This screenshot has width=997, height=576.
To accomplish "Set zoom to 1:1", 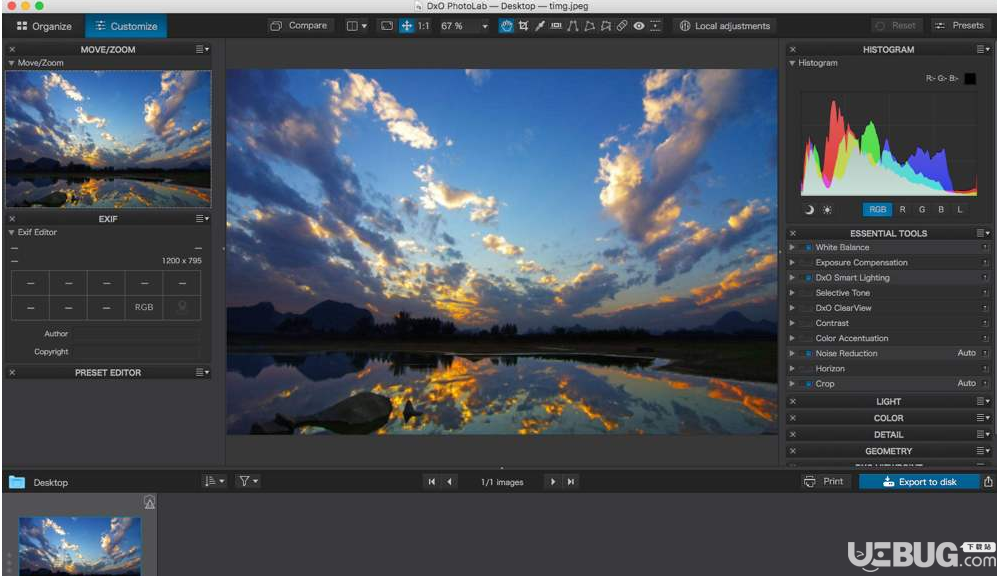I will pyautogui.click(x=423, y=26).
